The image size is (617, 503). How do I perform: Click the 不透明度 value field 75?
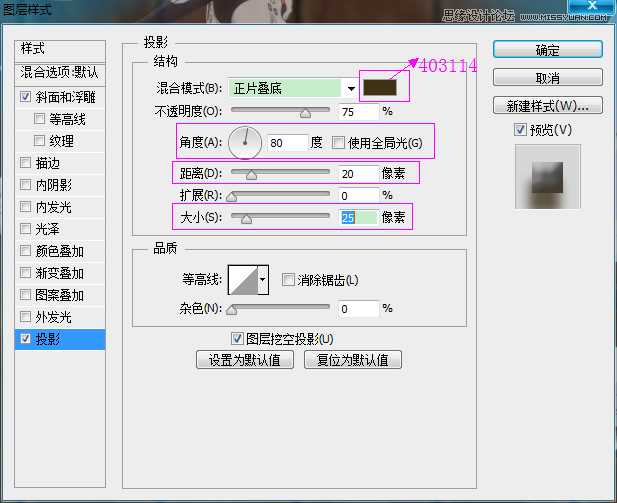(358, 112)
